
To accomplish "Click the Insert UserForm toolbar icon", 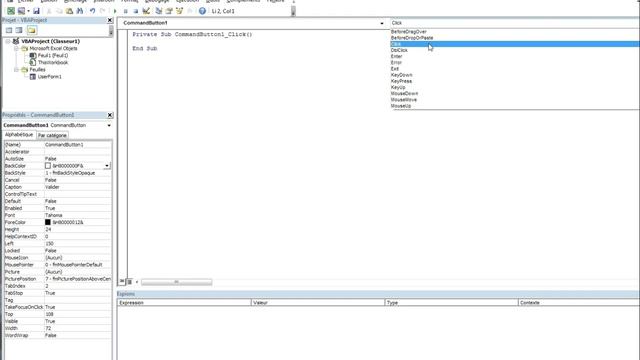I will click(21, 11).
